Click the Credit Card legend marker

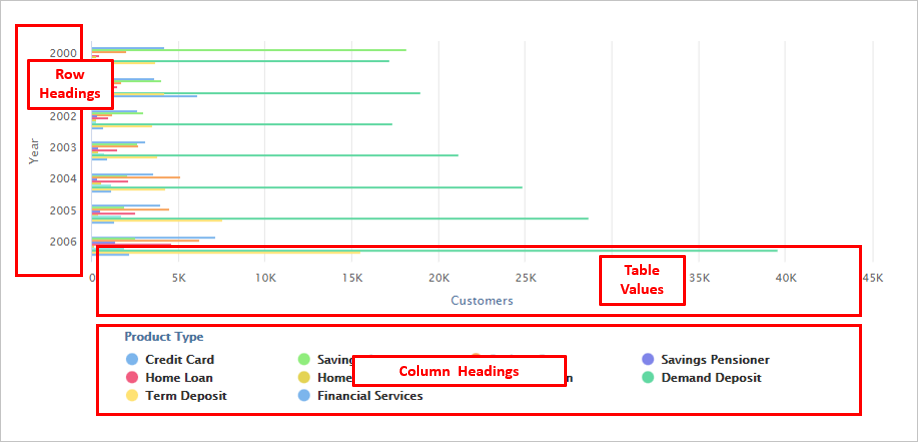coord(132,360)
